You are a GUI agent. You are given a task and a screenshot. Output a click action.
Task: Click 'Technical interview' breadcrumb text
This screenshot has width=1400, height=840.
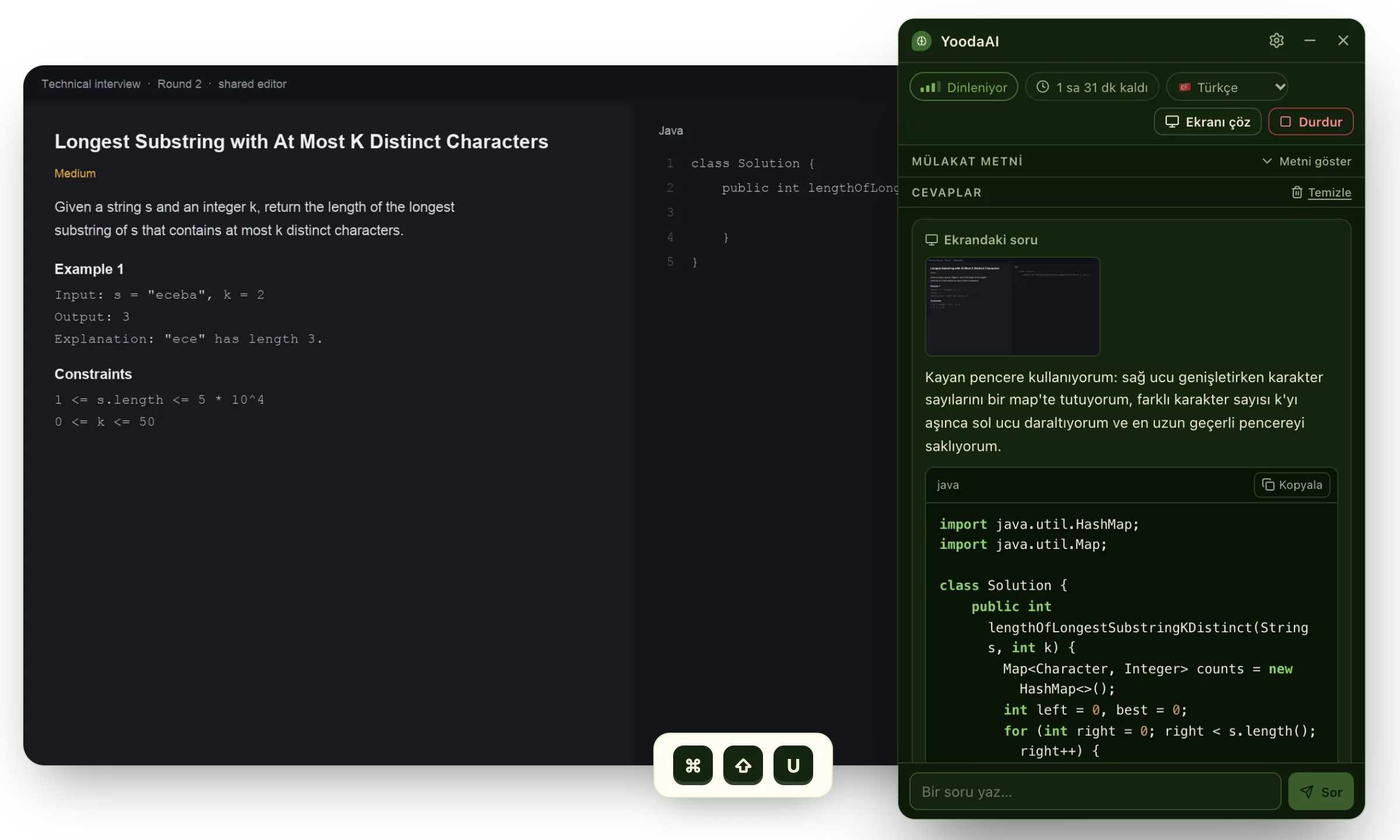[91, 84]
